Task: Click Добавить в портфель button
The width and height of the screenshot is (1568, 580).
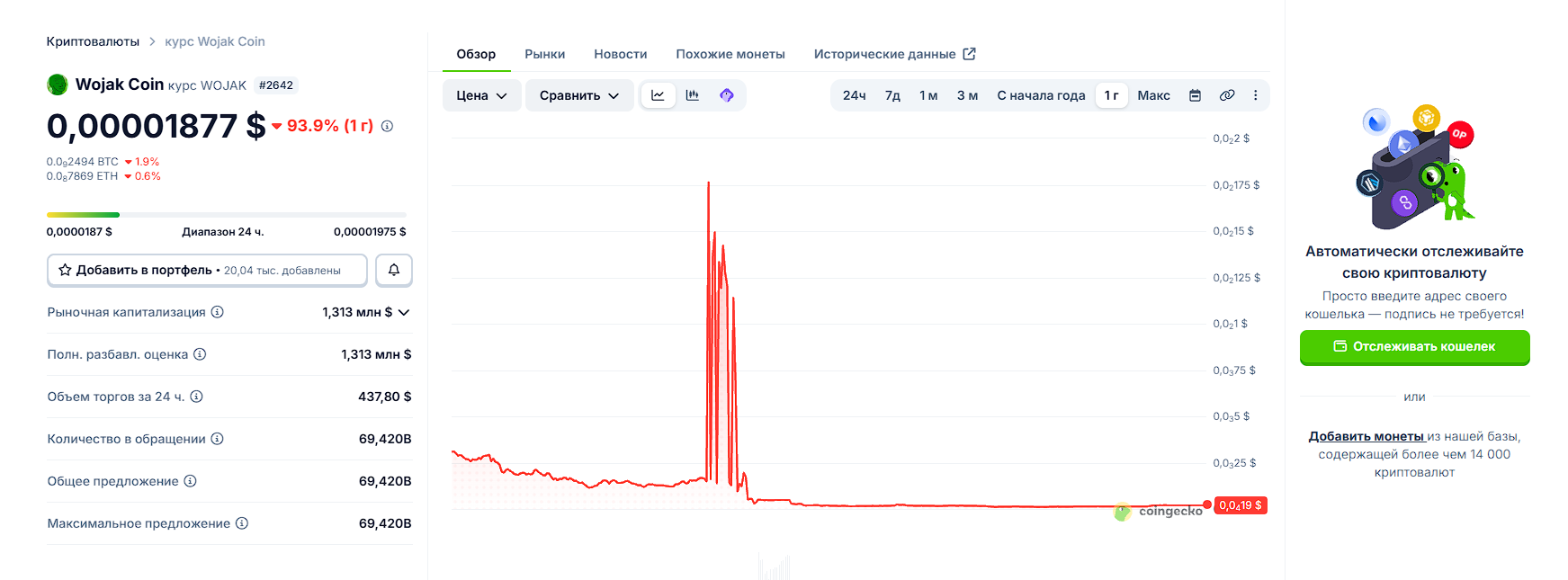Action: (x=207, y=270)
